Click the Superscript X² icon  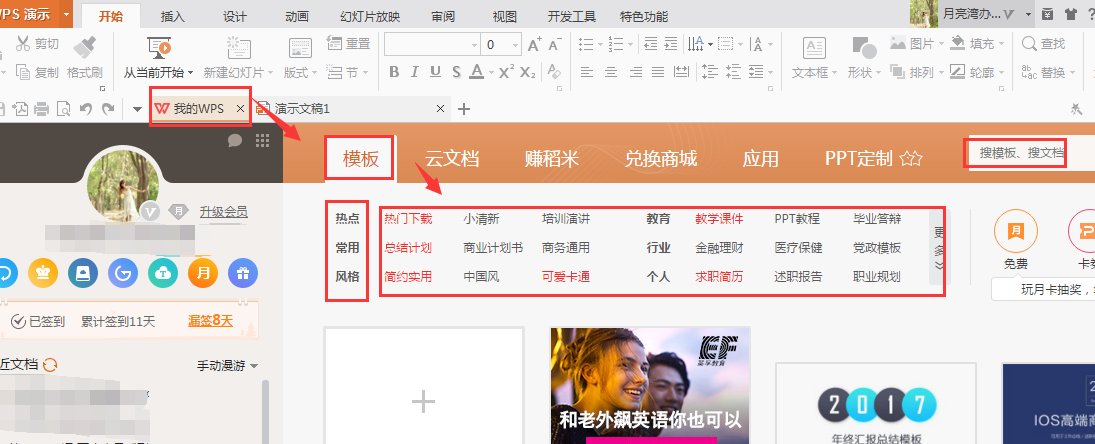[507, 71]
